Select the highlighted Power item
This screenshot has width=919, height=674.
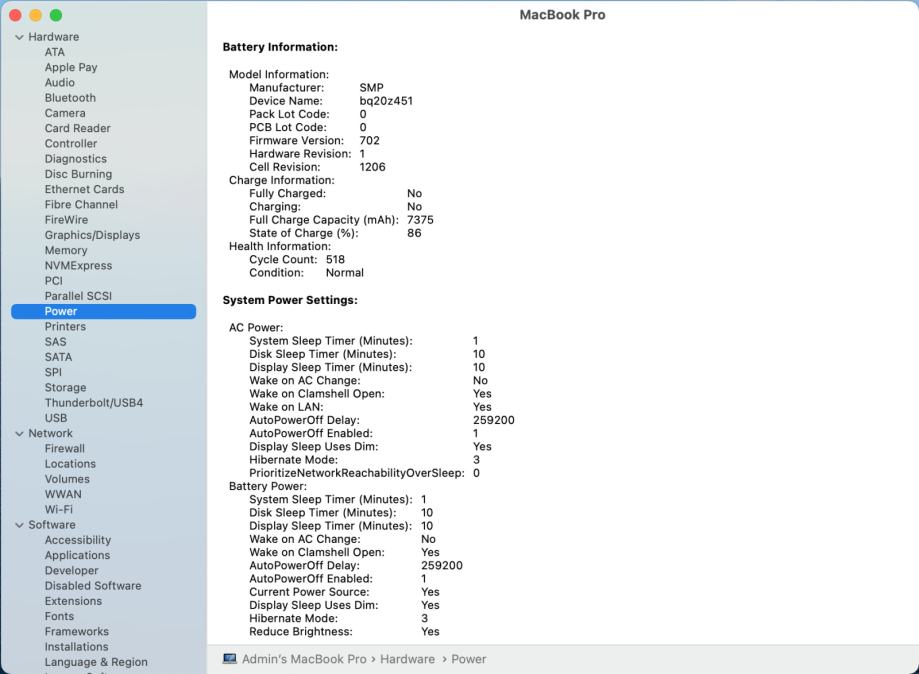click(104, 311)
